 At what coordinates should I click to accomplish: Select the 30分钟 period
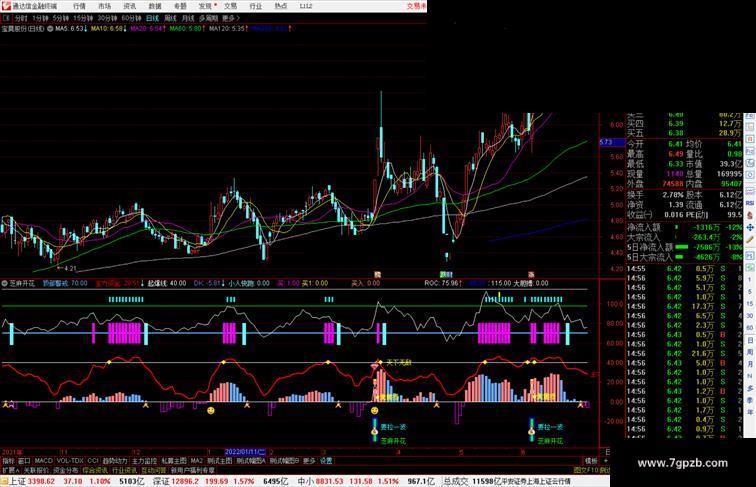point(107,18)
